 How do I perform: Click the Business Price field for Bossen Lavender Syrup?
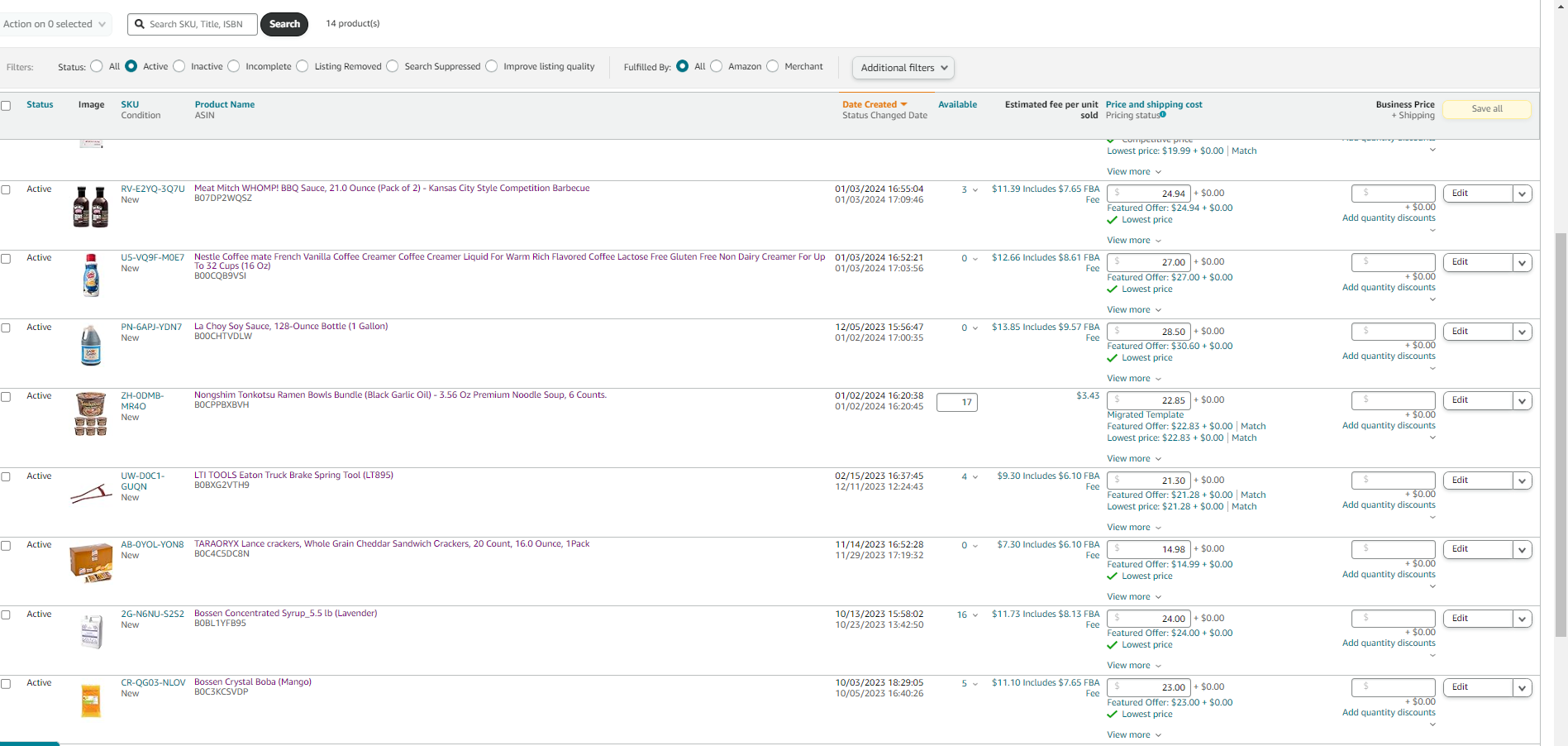pyautogui.click(x=1394, y=619)
